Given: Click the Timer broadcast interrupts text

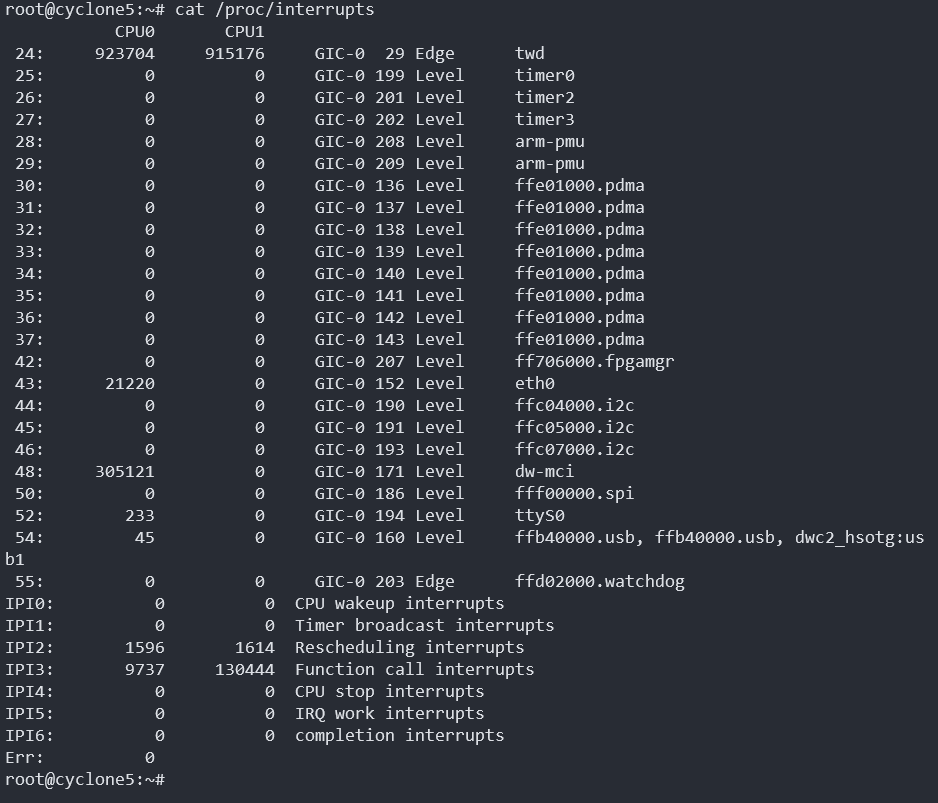Looking at the screenshot, I should [x=424, y=625].
